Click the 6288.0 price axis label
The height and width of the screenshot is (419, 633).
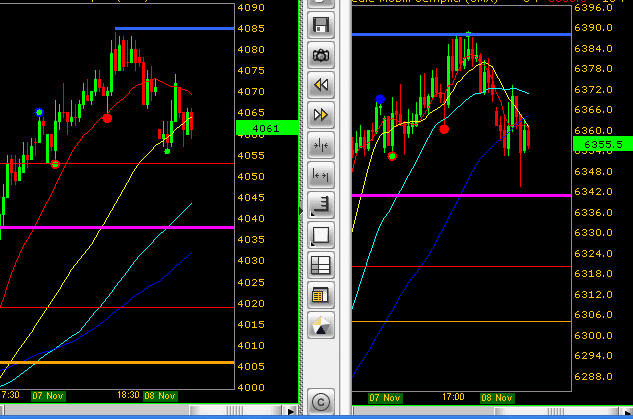(593, 377)
